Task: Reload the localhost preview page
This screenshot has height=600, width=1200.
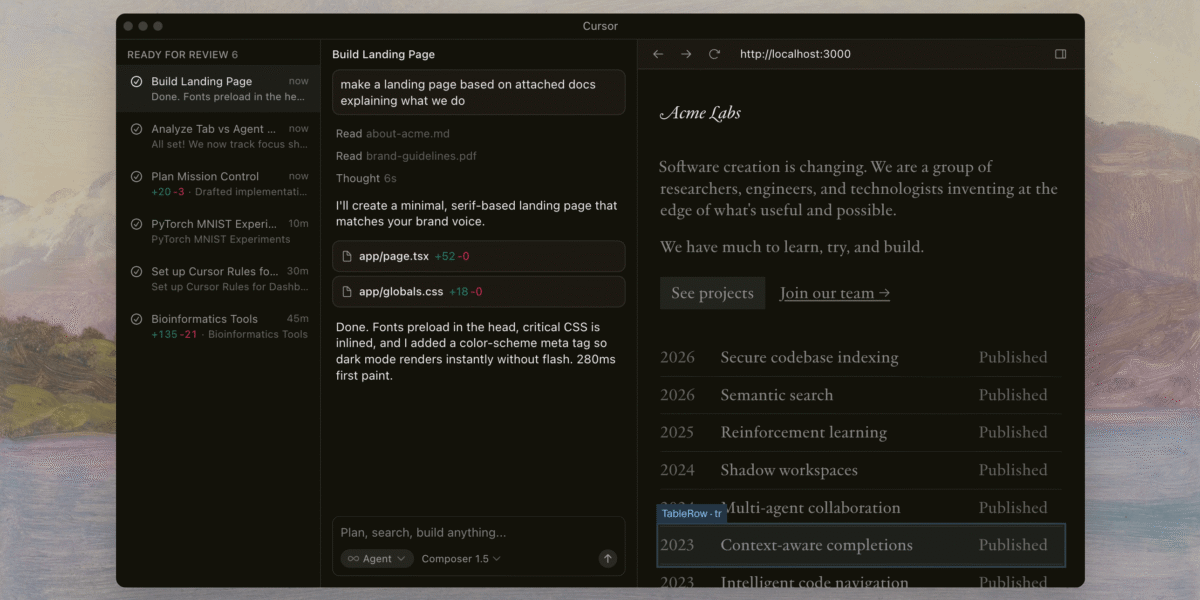Action: [714, 54]
